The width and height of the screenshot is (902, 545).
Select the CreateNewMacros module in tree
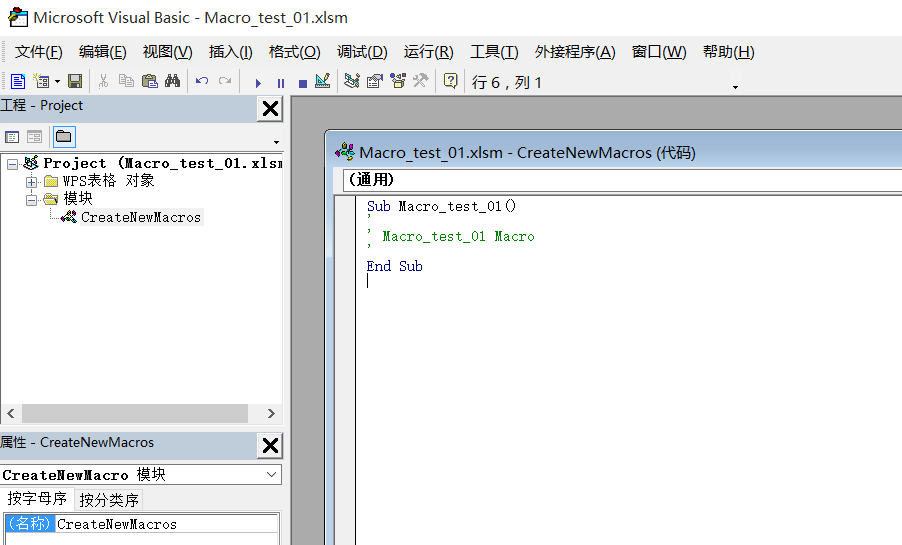(x=141, y=217)
